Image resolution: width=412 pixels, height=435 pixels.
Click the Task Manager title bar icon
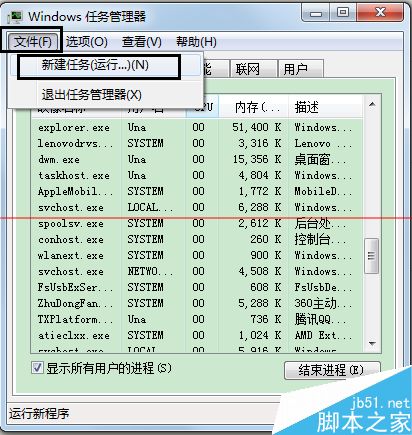[15, 17]
